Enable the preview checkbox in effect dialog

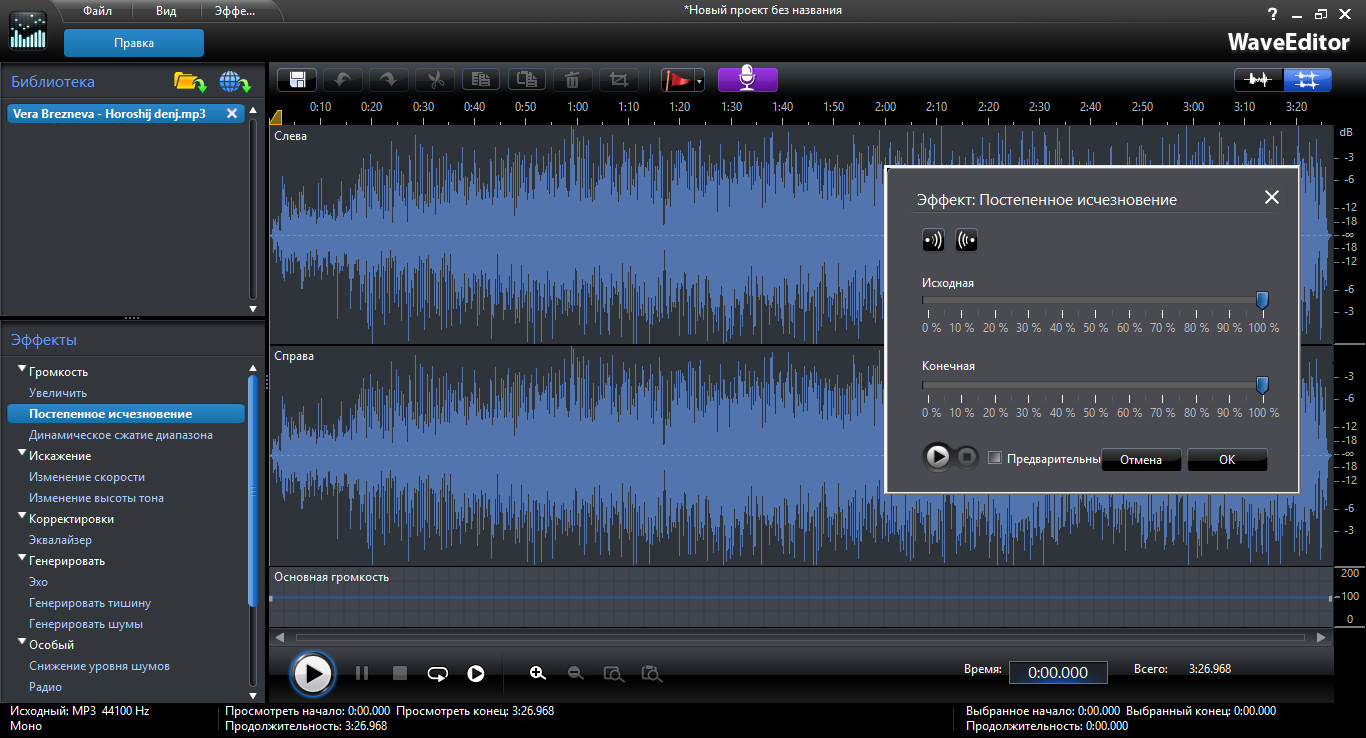click(x=995, y=458)
